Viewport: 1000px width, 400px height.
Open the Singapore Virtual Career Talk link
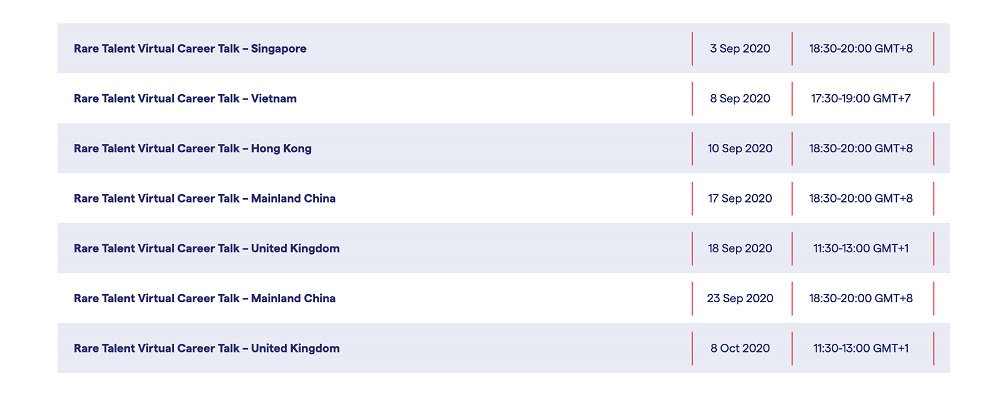190,48
